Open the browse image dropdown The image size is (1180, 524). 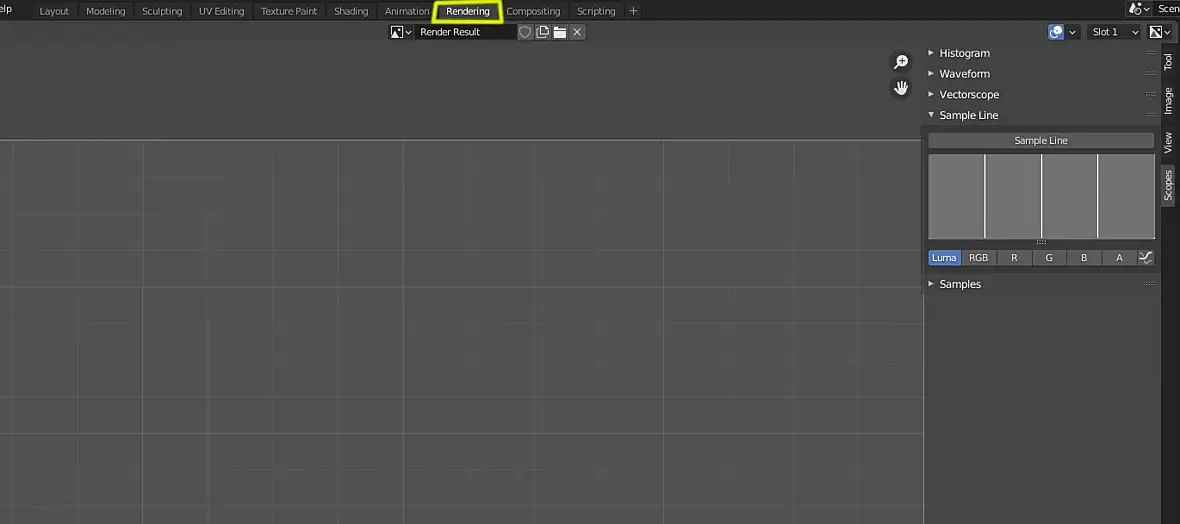click(x=400, y=32)
